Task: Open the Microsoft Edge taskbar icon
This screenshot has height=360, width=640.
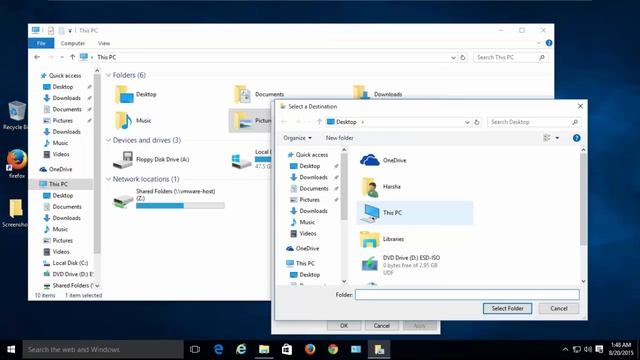Action: click(x=218, y=349)
